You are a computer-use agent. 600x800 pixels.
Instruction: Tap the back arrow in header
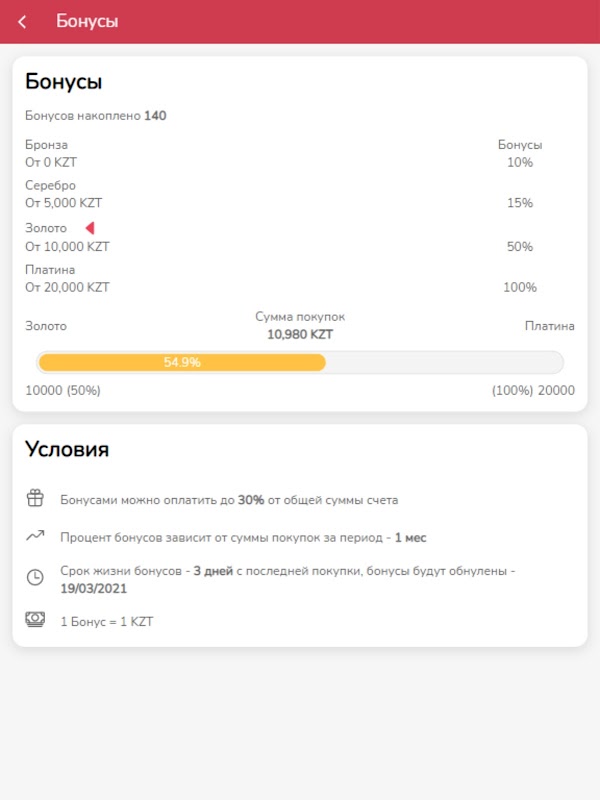pos(23,22)
